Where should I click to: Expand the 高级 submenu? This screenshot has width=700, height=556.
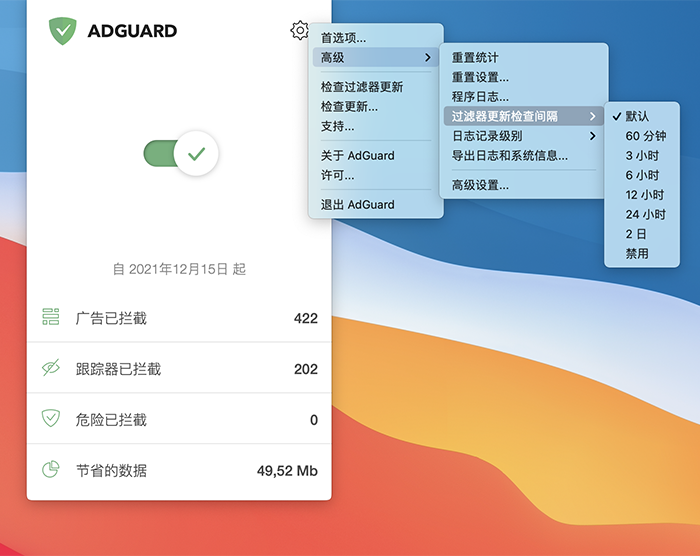[376, 58]
